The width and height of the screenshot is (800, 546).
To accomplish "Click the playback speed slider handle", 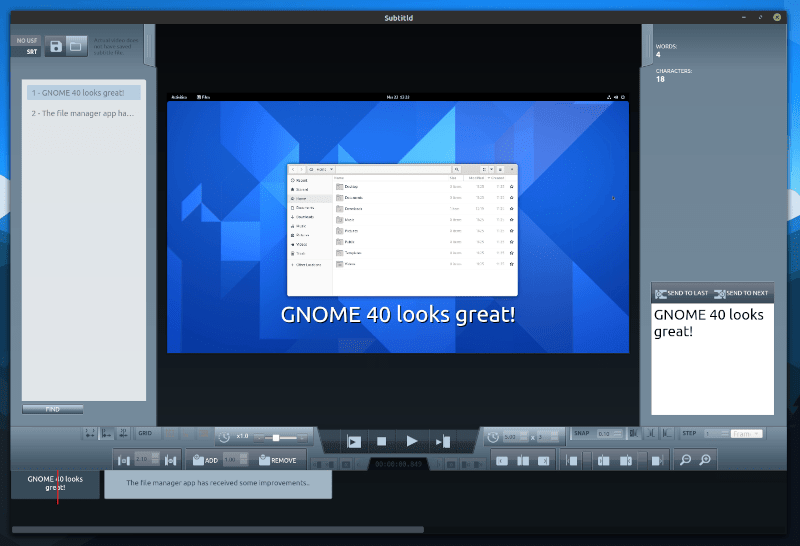I will coord(276,438).
